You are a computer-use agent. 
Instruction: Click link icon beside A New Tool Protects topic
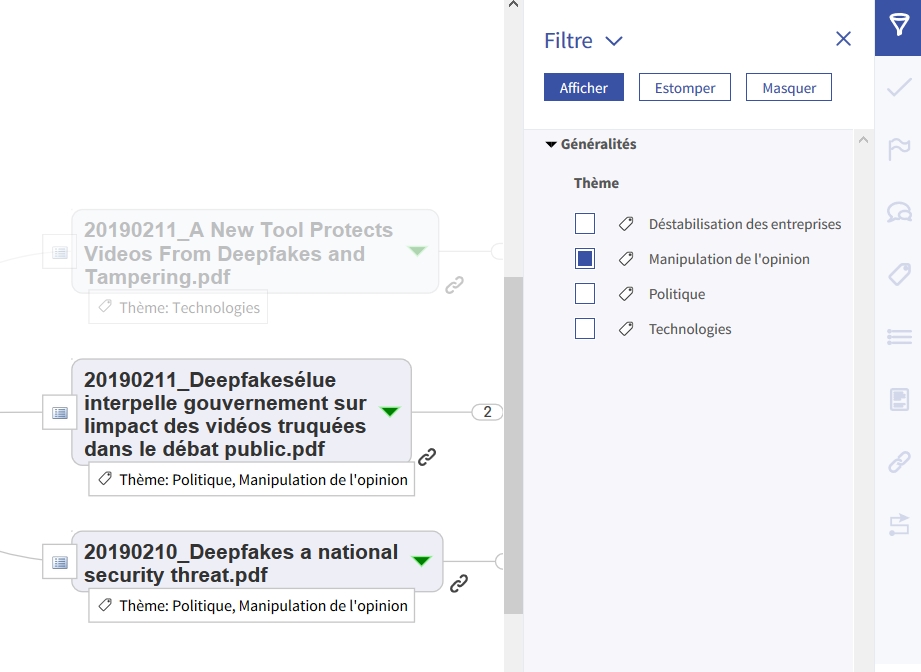(454, 285)
